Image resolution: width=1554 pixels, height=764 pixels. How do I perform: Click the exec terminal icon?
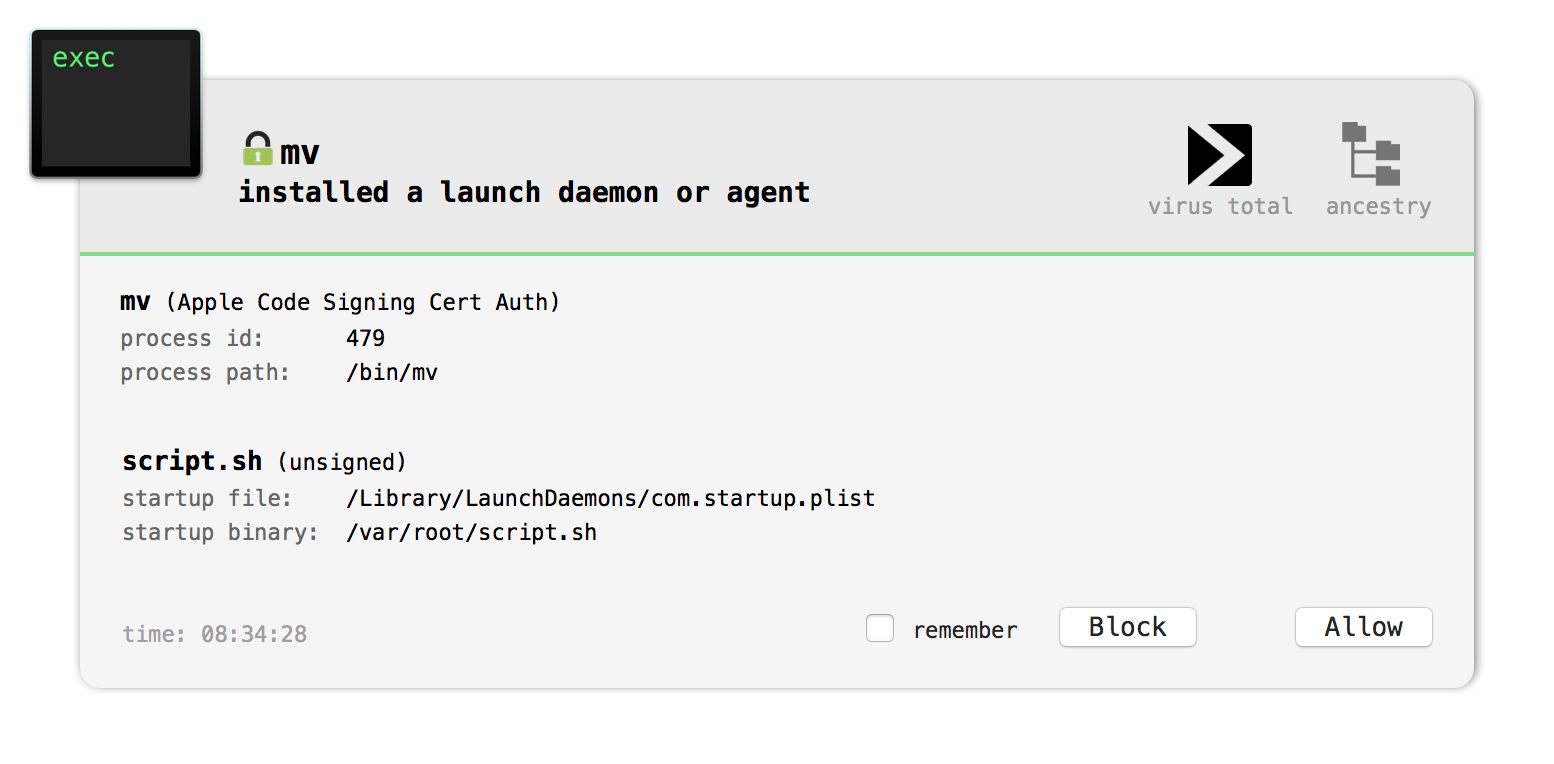116,103
